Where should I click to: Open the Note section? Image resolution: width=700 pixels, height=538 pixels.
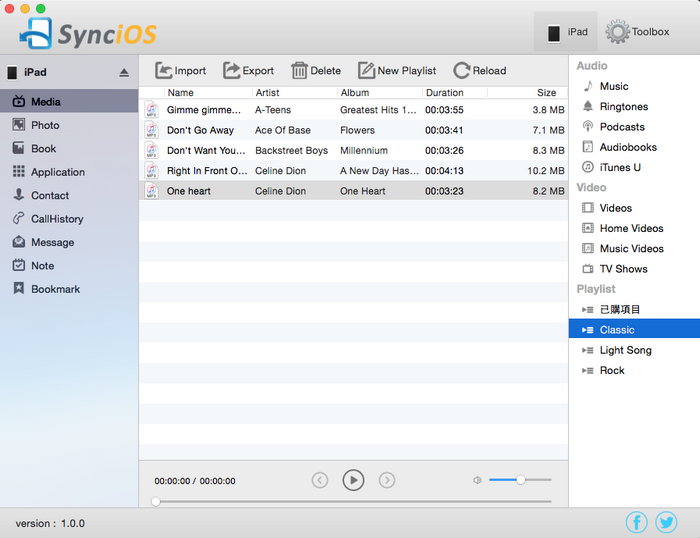(69, 266)
